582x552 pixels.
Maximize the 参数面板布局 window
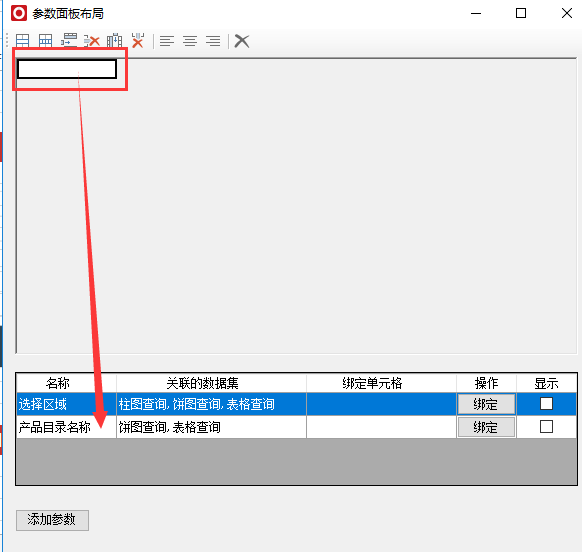[x=521, y=13]
